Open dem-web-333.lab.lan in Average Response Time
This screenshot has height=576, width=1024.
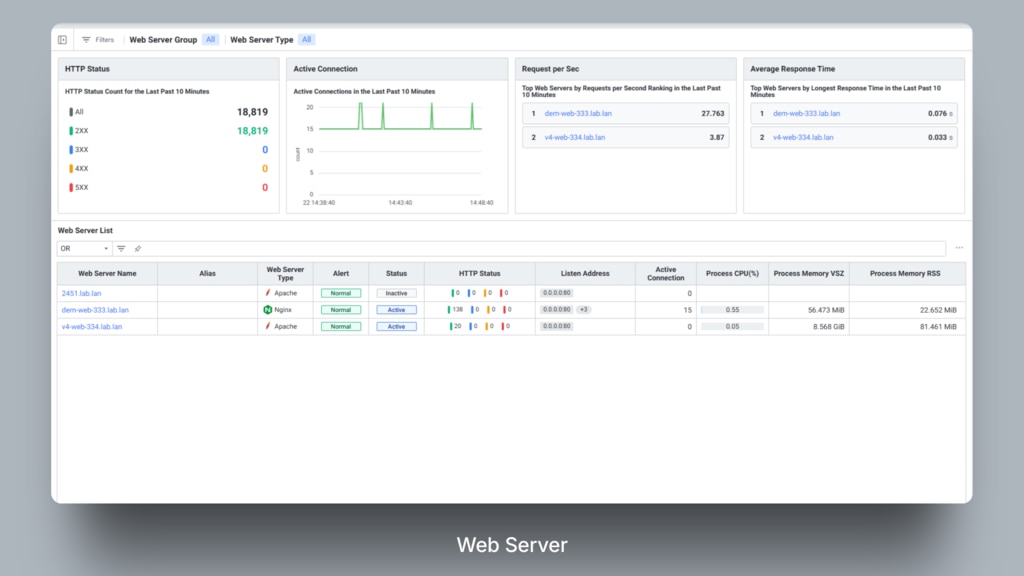pos(806,114)
